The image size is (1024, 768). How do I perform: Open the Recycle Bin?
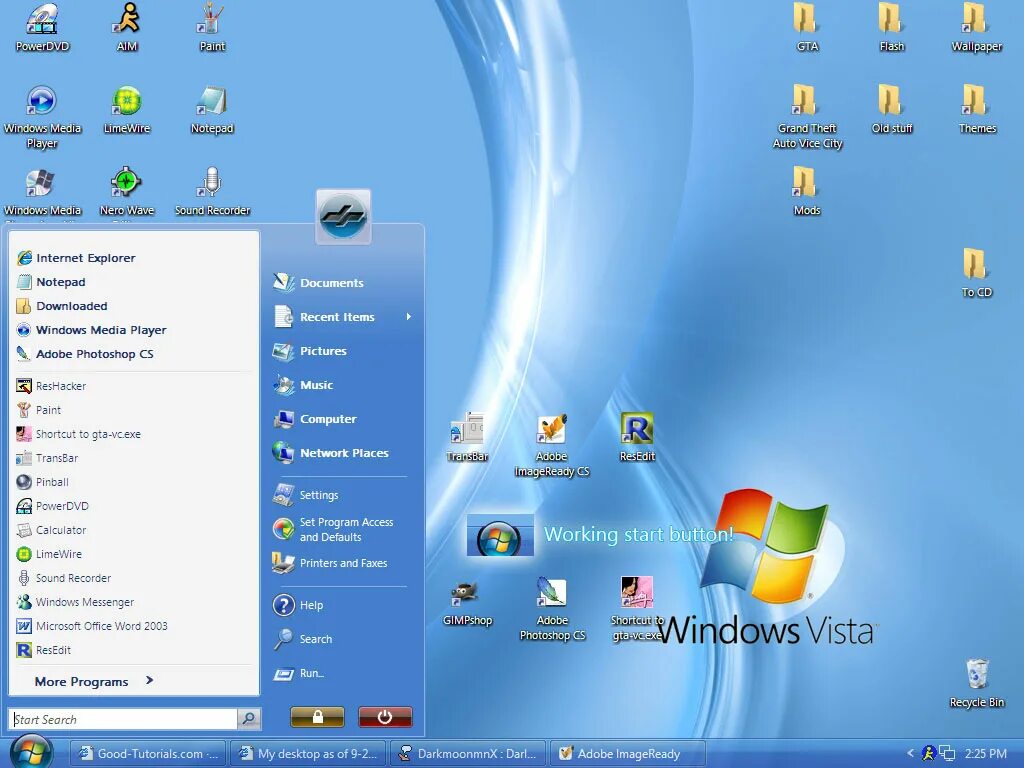click(x=977, y=683)
